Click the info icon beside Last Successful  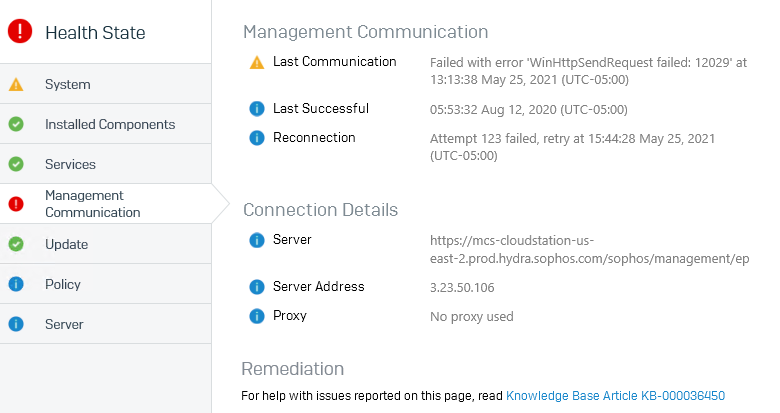257,108
